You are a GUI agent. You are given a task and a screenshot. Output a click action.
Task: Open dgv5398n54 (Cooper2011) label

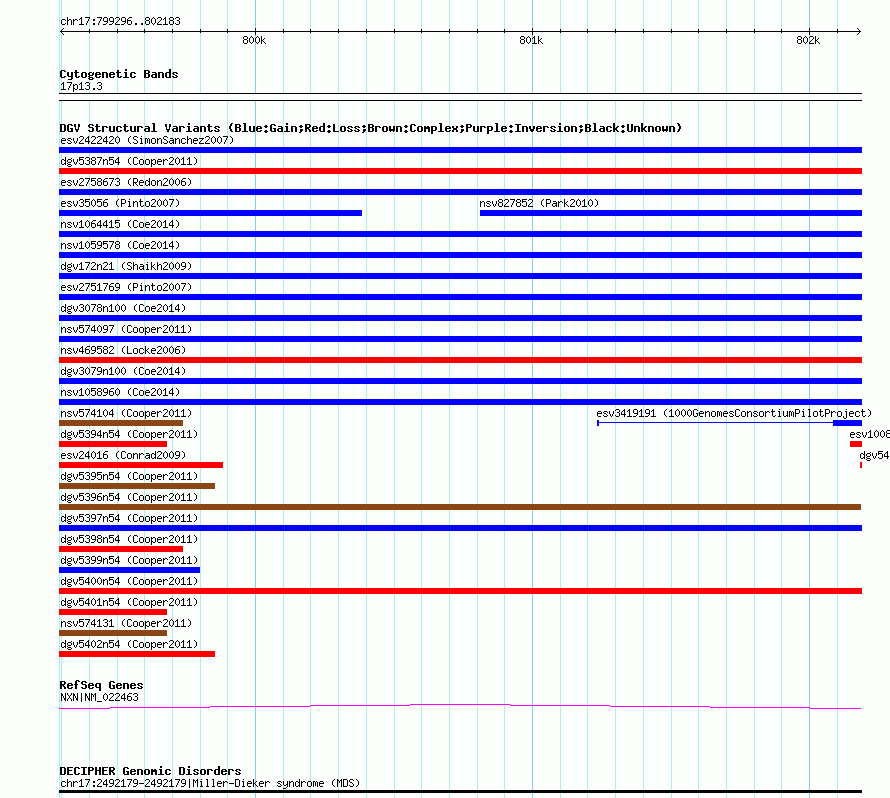pyautogui.click(x=129, y=539)
